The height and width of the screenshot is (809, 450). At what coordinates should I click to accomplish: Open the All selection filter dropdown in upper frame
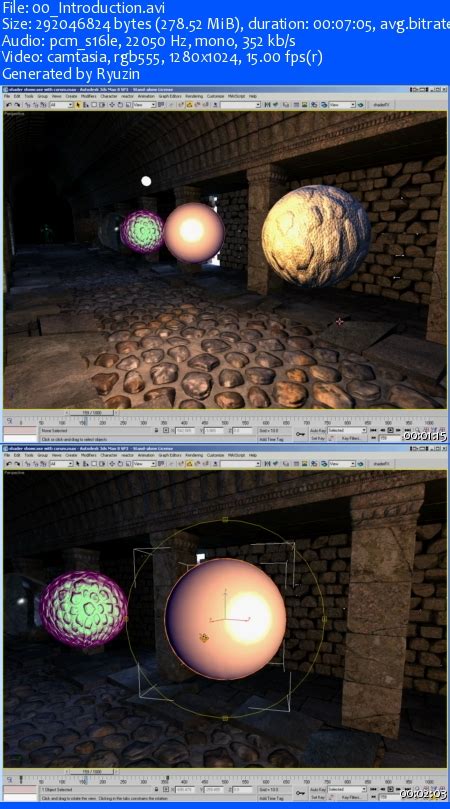pos(61,105)
